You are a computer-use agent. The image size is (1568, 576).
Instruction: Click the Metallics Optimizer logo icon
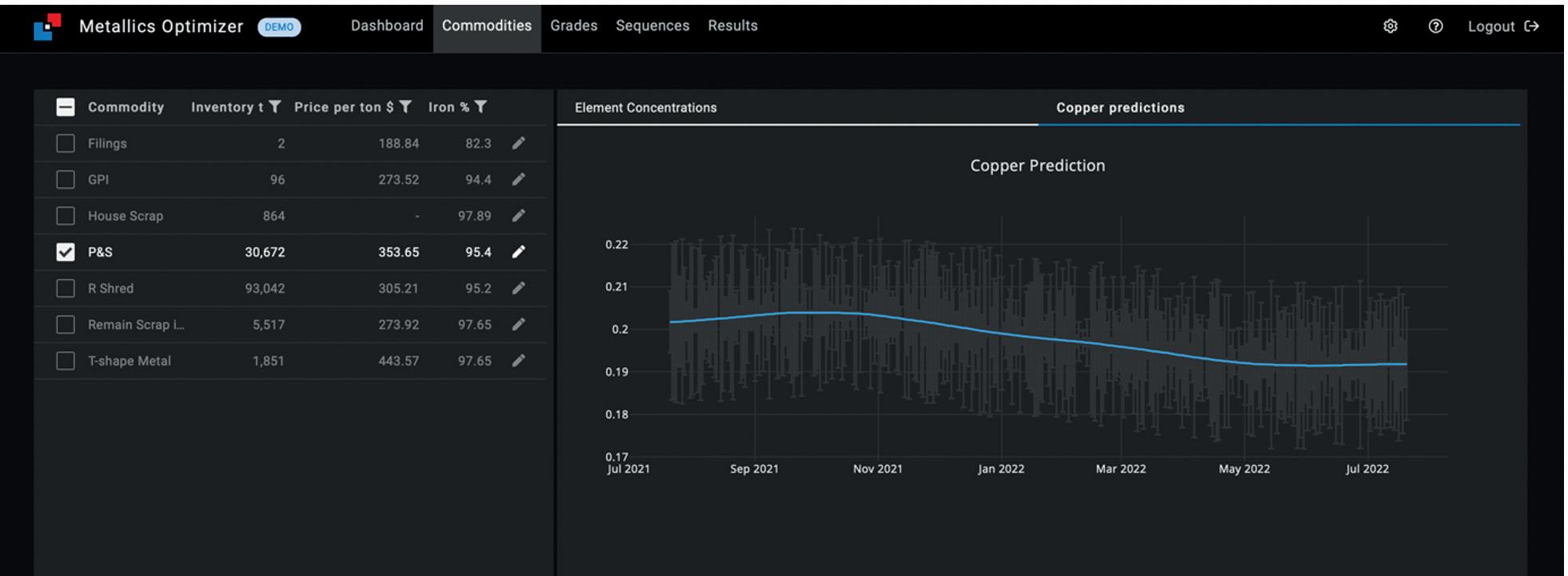click(x=48, y=26)
